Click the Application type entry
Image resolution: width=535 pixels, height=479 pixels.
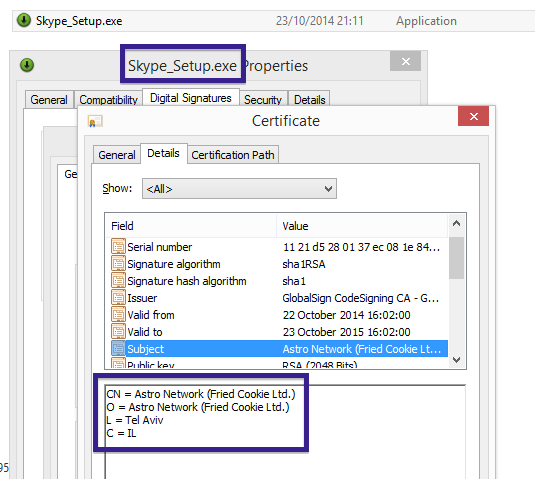point(426,21)
